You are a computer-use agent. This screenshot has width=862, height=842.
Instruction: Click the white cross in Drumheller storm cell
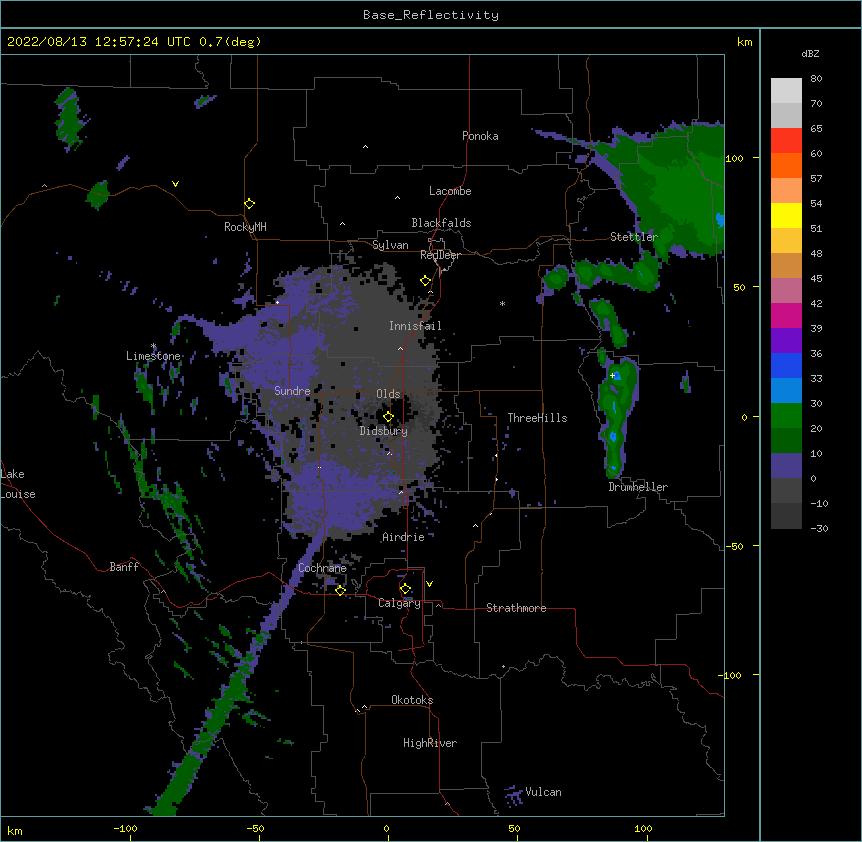point(612,376)
